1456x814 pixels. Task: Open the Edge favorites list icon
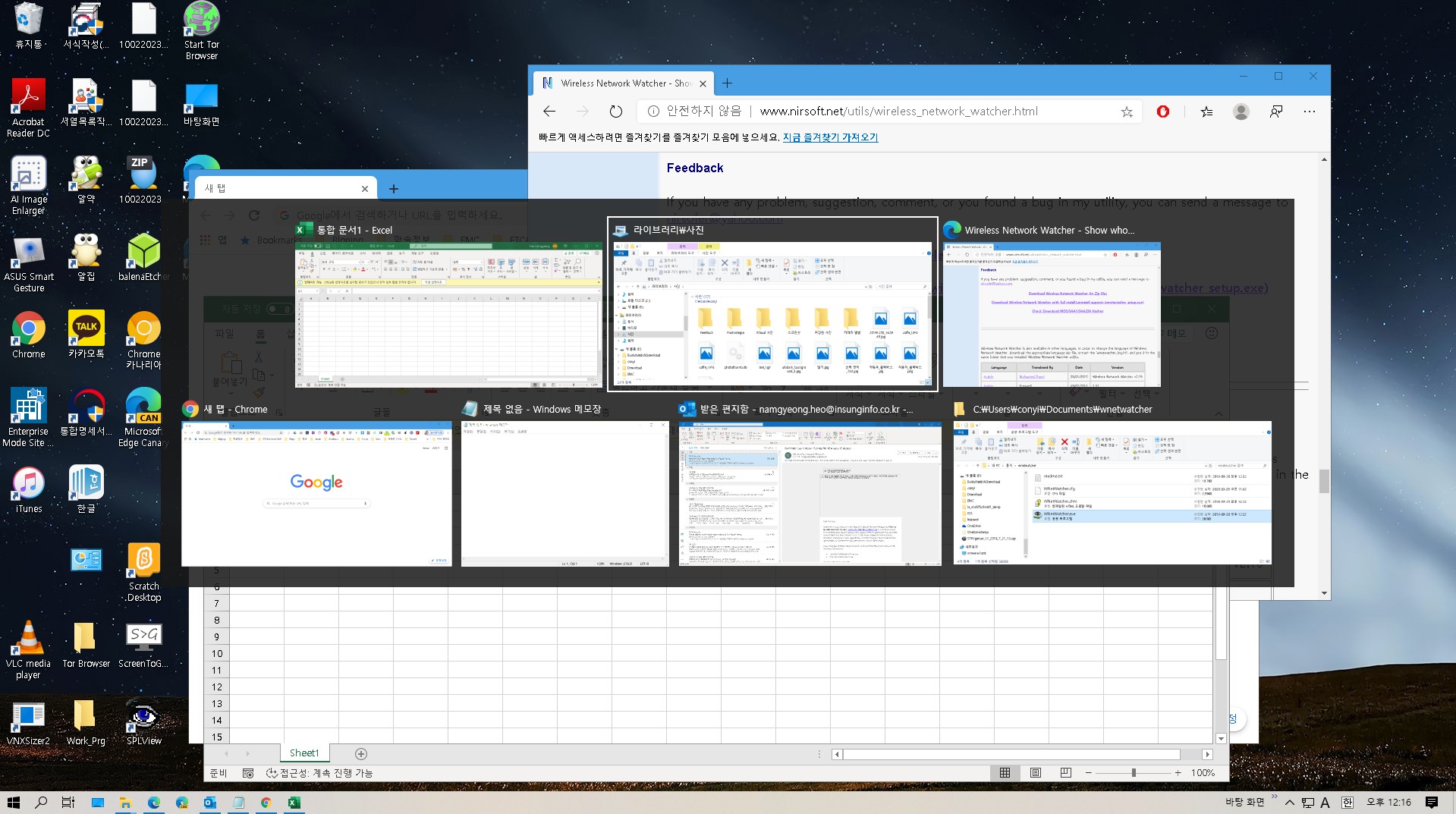point(1206,112)
